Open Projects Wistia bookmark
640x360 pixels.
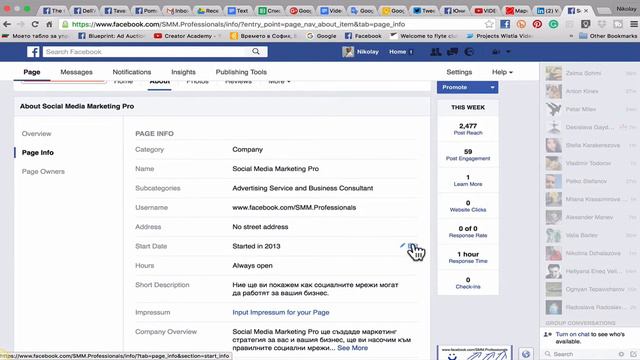[x=500, y=36]
